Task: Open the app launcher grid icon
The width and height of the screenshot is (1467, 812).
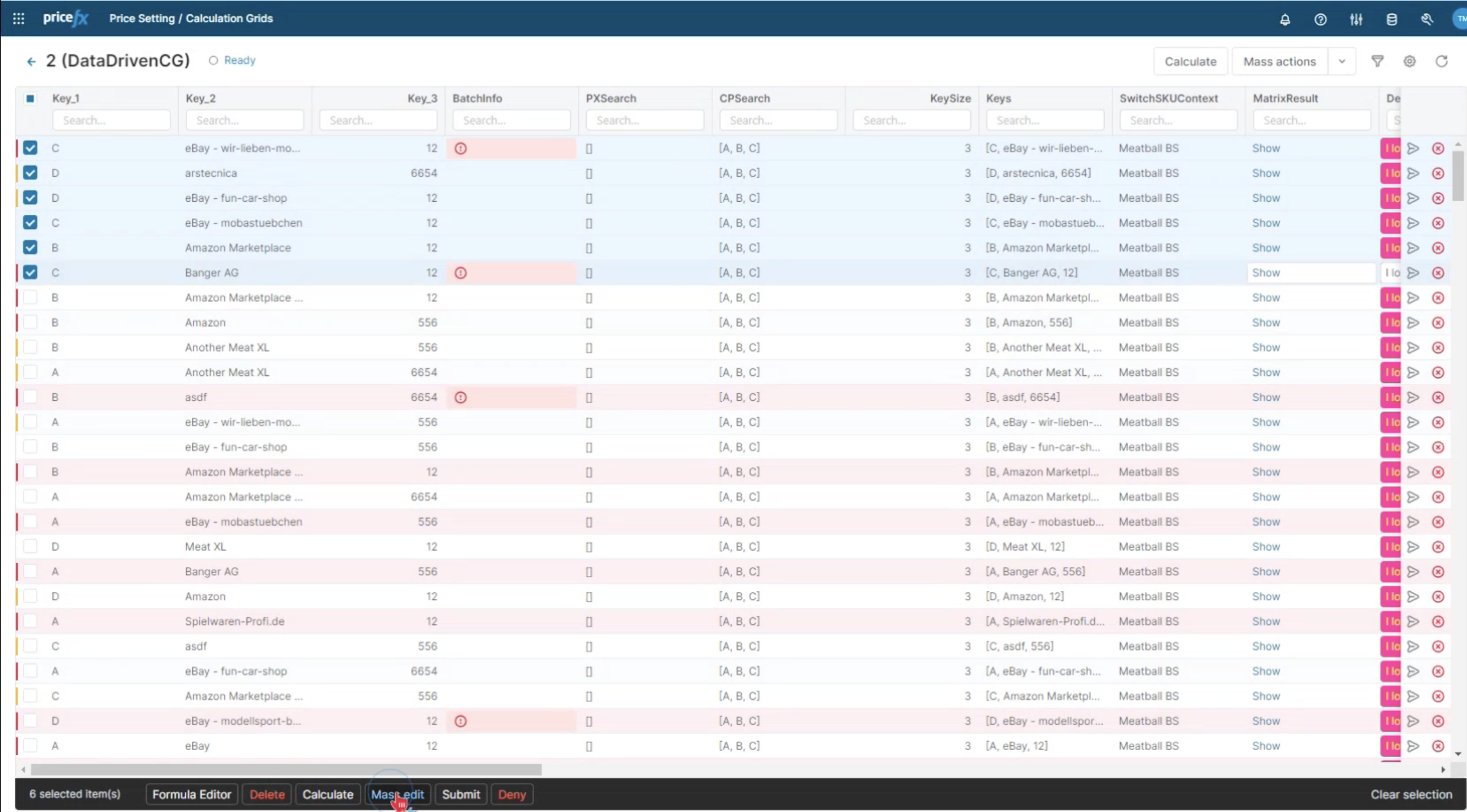Action: point(18,18)
